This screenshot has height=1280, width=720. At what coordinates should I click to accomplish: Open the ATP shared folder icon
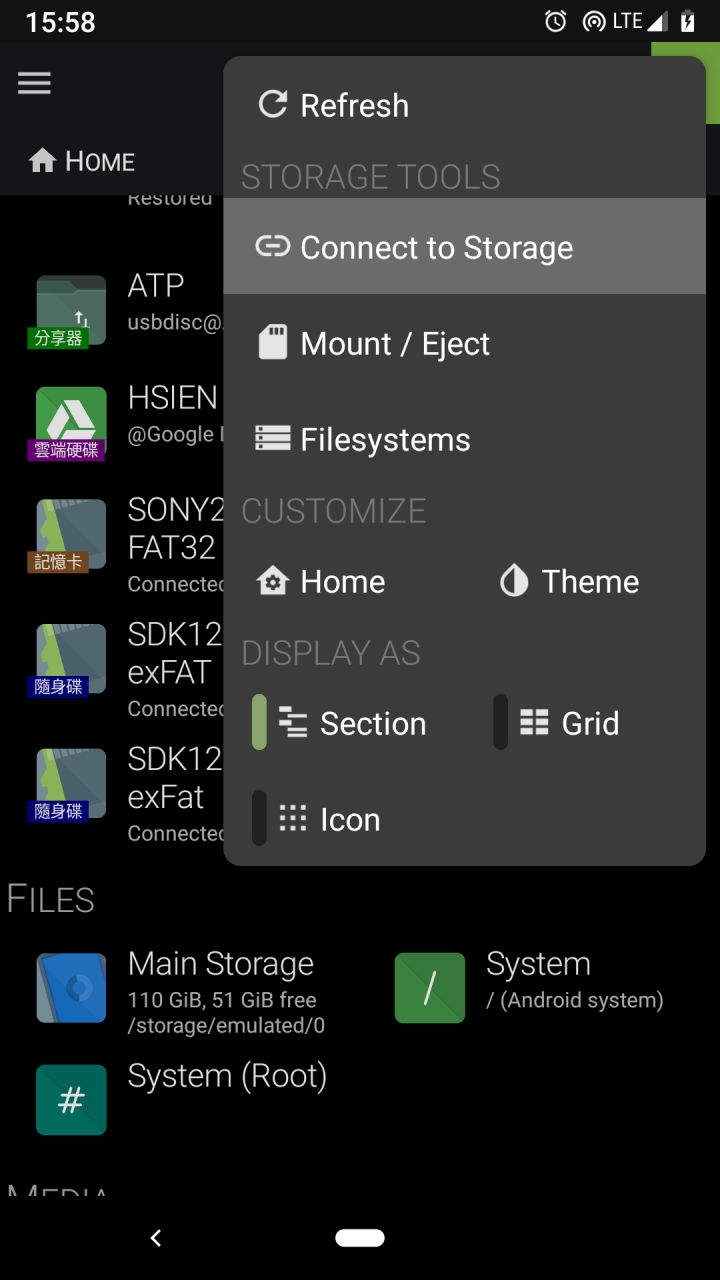click(71, 311)
